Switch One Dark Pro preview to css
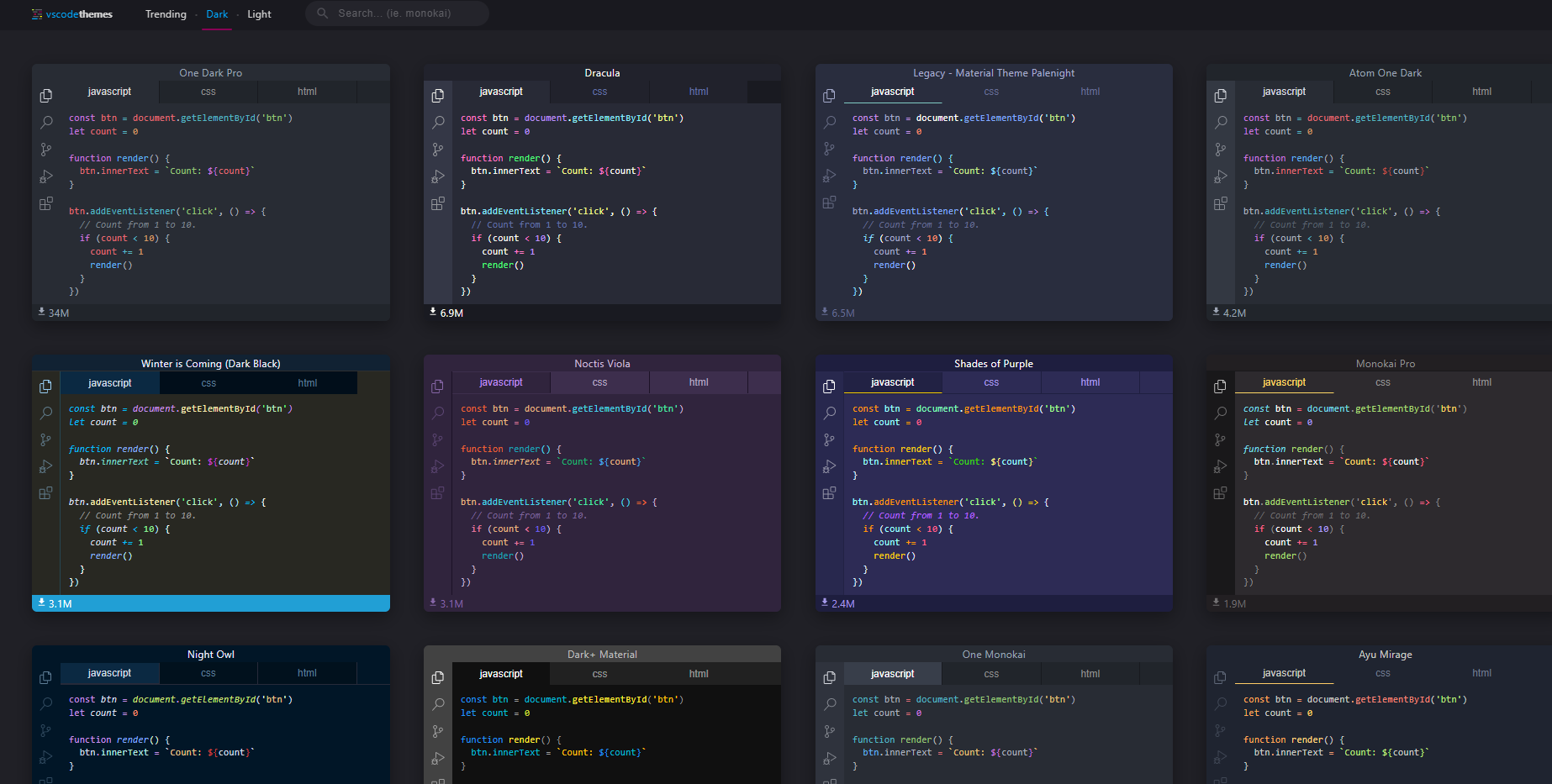This screenshot has width=1552, height=784. pyautogui.click(x=209, y=92)
